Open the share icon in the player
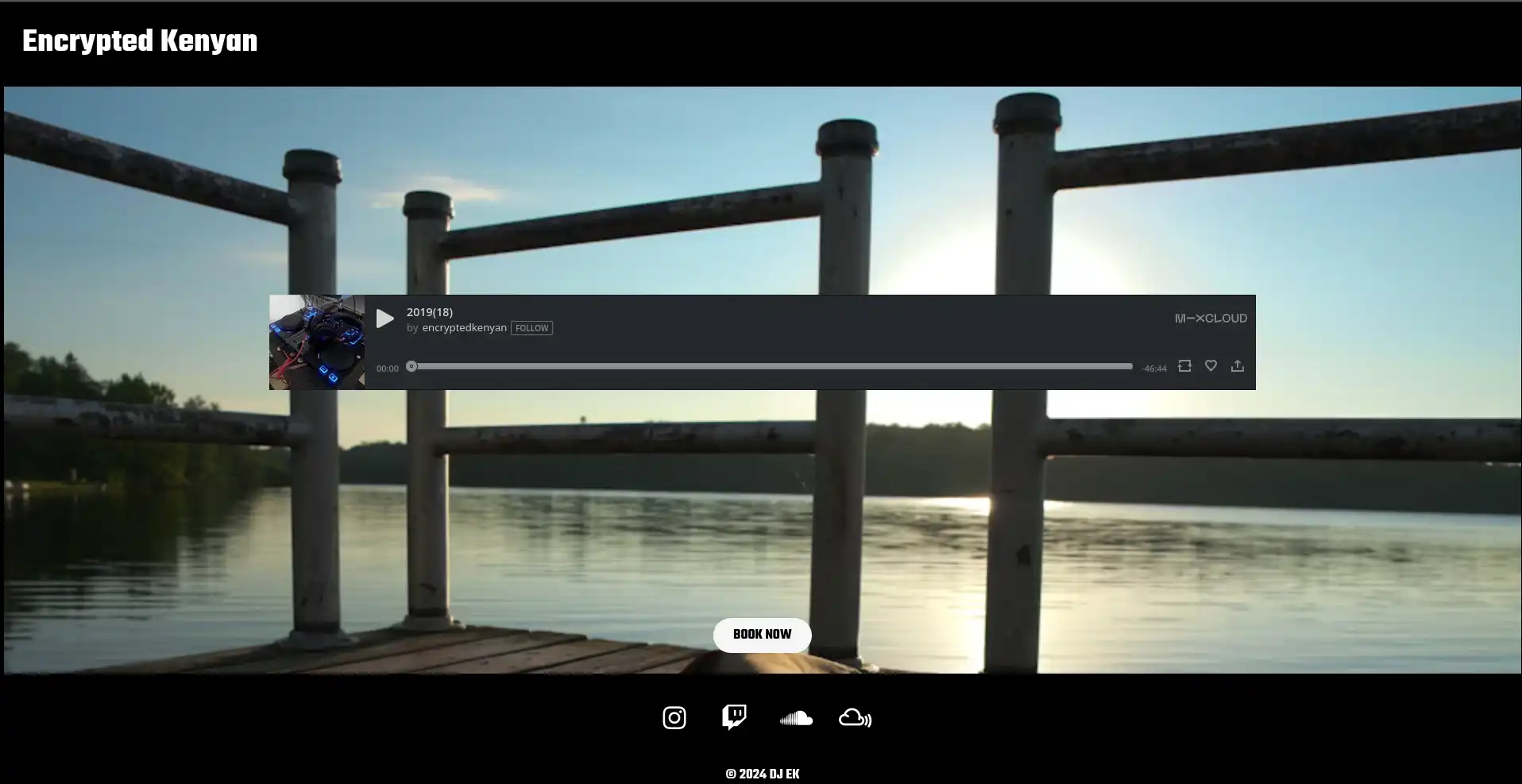 [1237, 365]
